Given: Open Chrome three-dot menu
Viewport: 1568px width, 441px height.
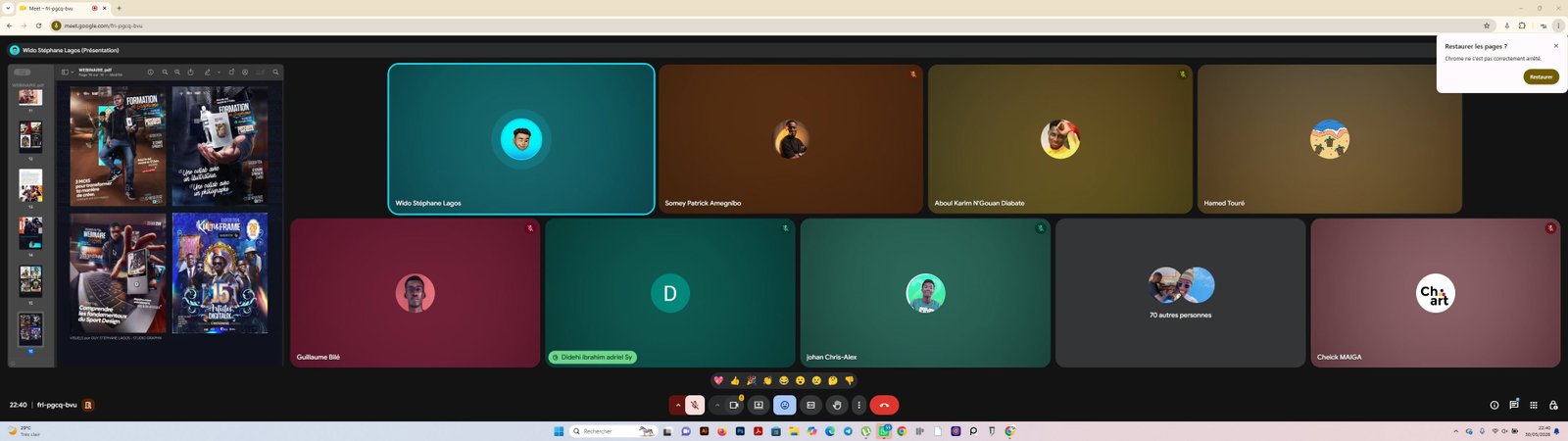Looking at the screenshot, I should (1558, 25).
